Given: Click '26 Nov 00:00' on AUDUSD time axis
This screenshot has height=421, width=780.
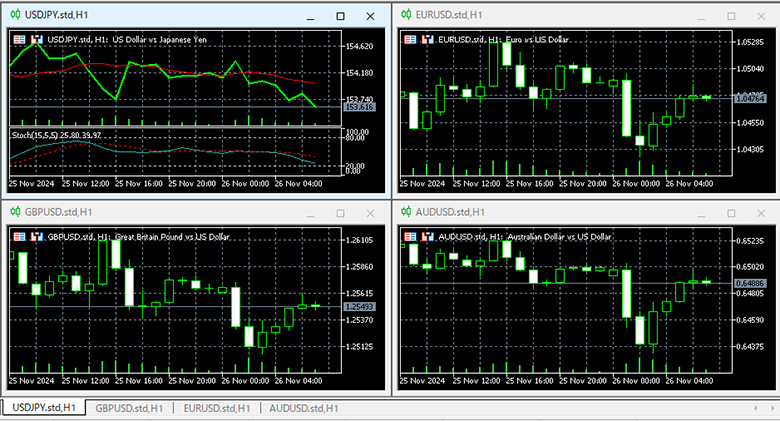Looking at the screenshot, I should (636, 381).
